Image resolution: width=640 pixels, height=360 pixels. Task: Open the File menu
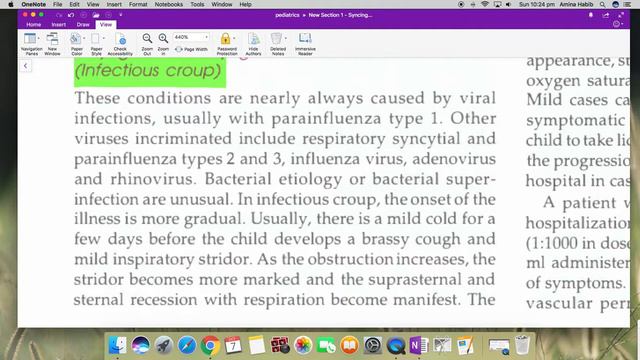58,4
